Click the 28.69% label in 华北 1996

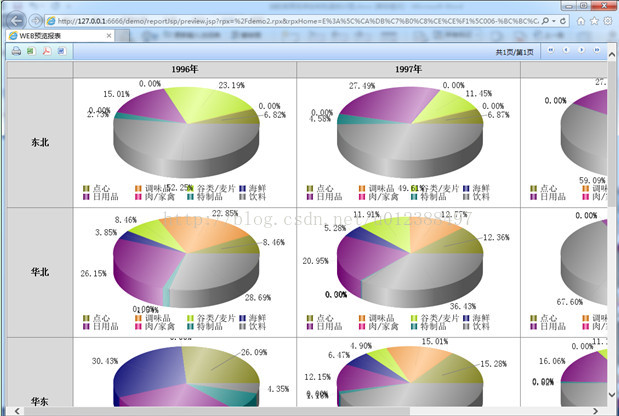pyautogui.click(x=258, y=298)
